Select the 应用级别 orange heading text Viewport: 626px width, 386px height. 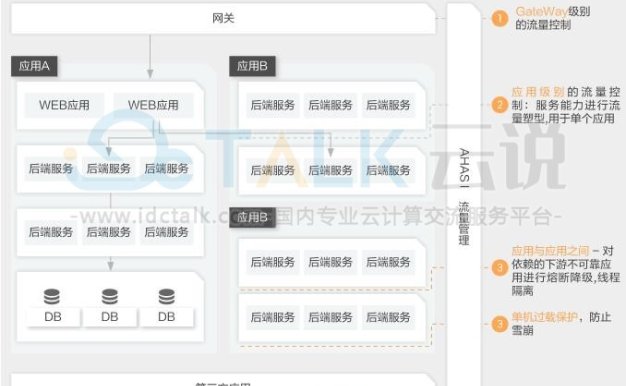[x=537, y=92]
